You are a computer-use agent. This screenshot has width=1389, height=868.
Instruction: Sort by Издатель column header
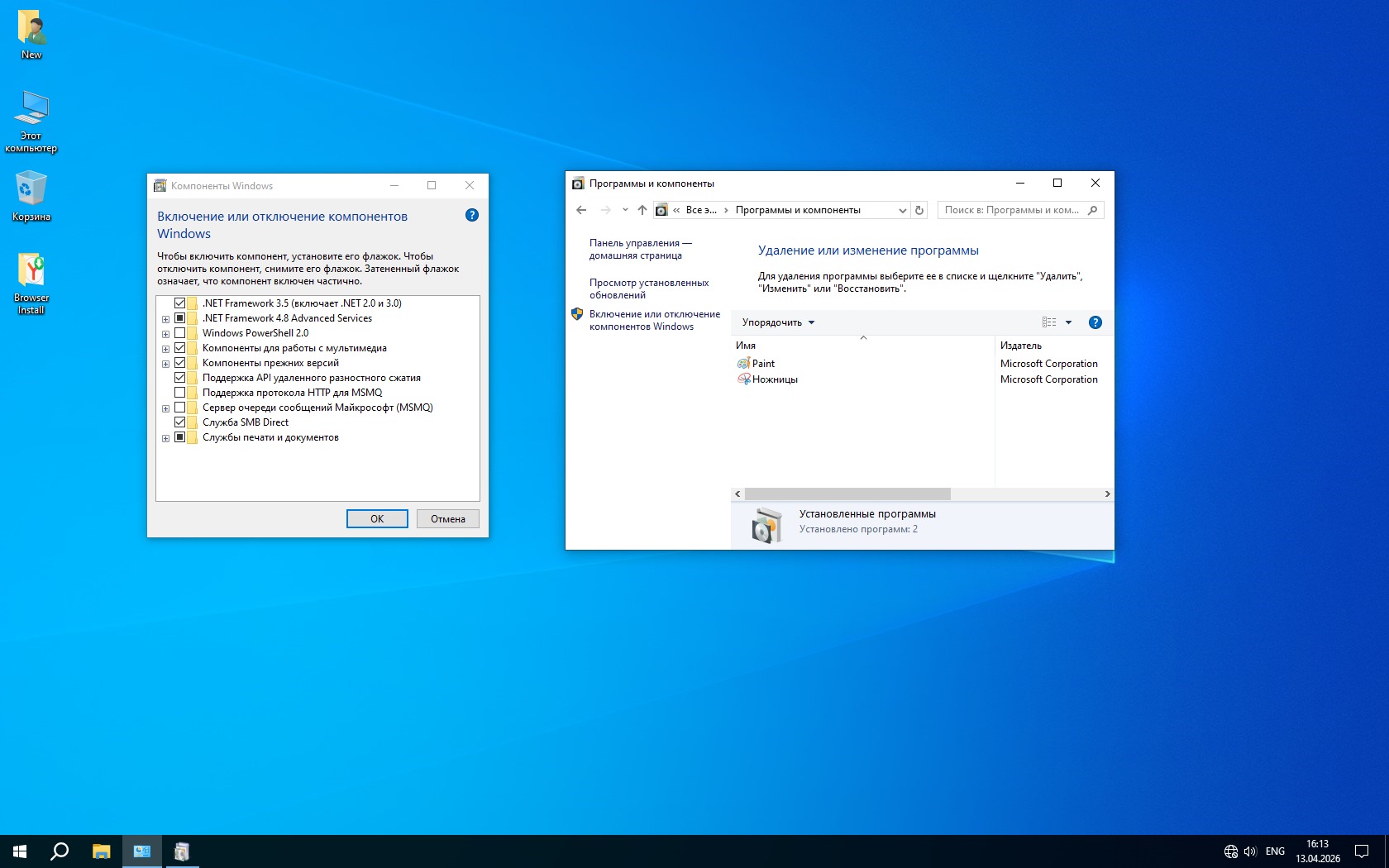coord(1021,346)
